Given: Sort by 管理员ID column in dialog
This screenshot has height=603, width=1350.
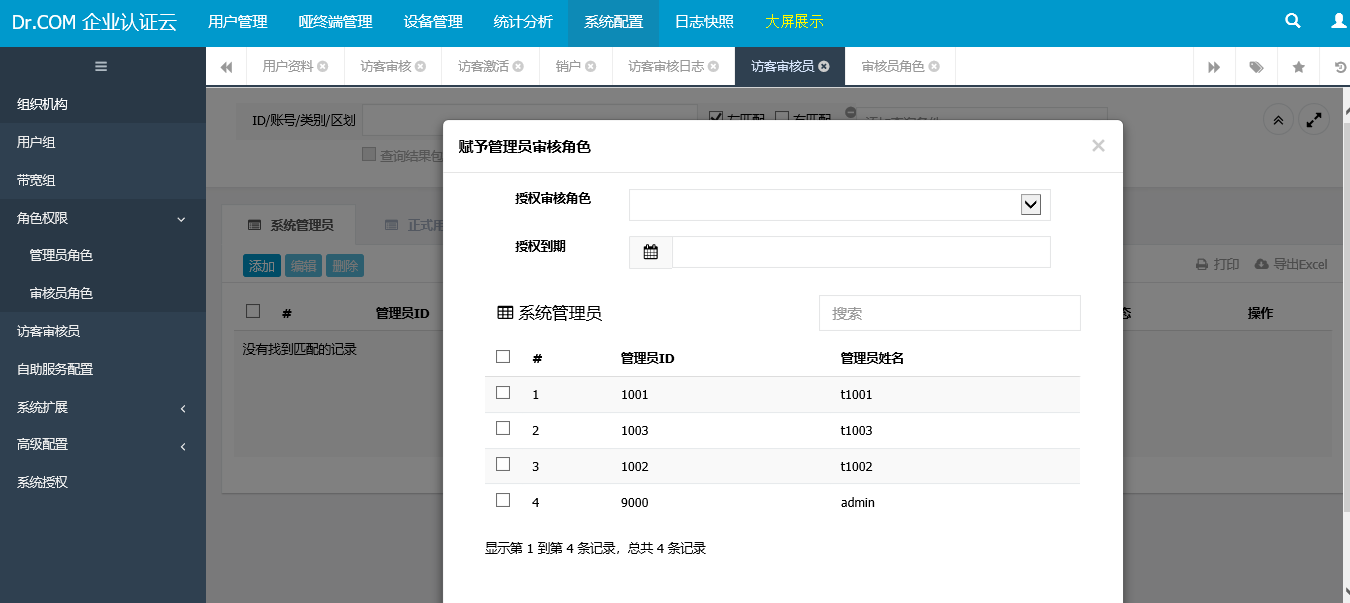Looking at the screenshot, I should click(648, 358).
